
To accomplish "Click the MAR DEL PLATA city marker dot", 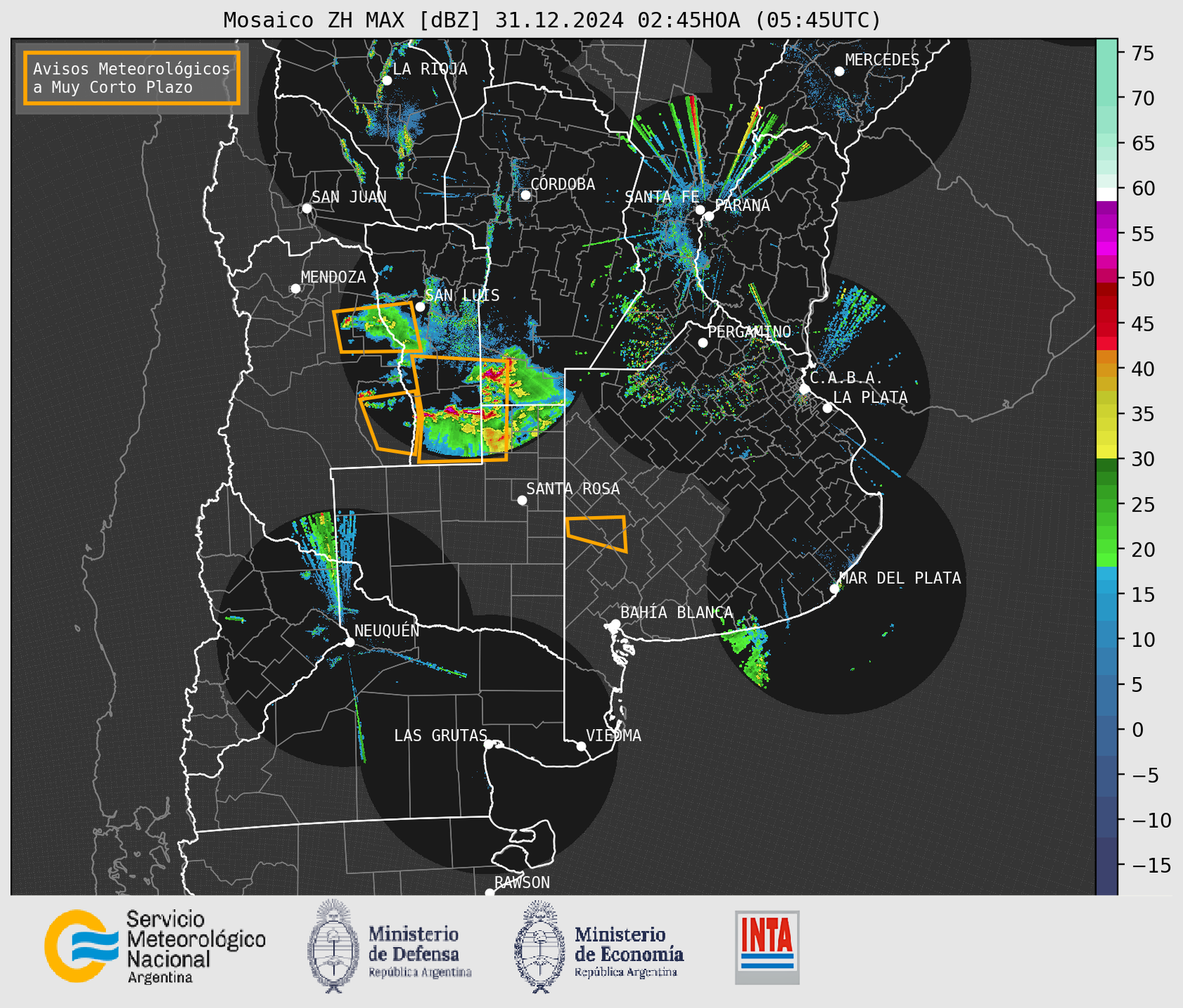I will 834,589.
